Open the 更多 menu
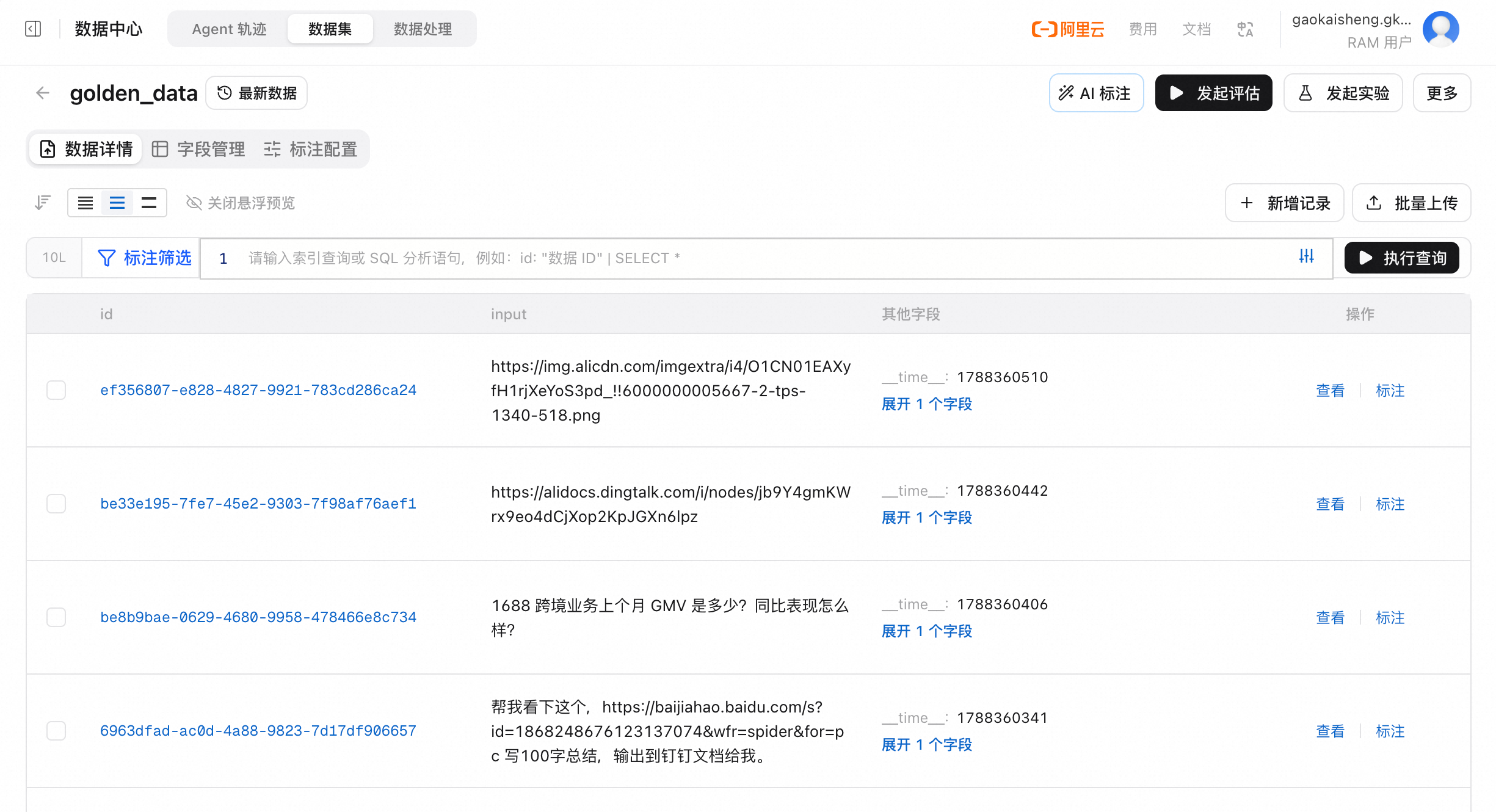 point(1442,93)
